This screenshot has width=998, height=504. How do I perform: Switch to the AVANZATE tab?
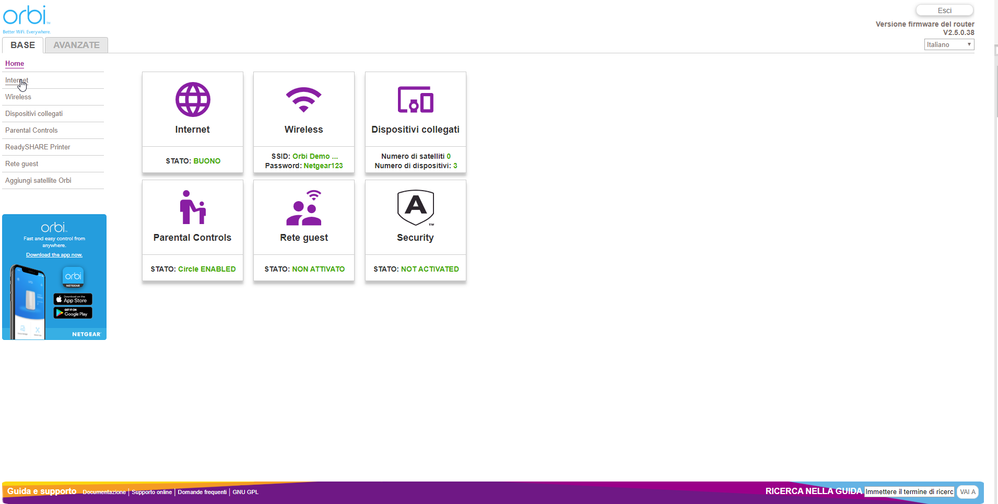(x=77, y=45)
